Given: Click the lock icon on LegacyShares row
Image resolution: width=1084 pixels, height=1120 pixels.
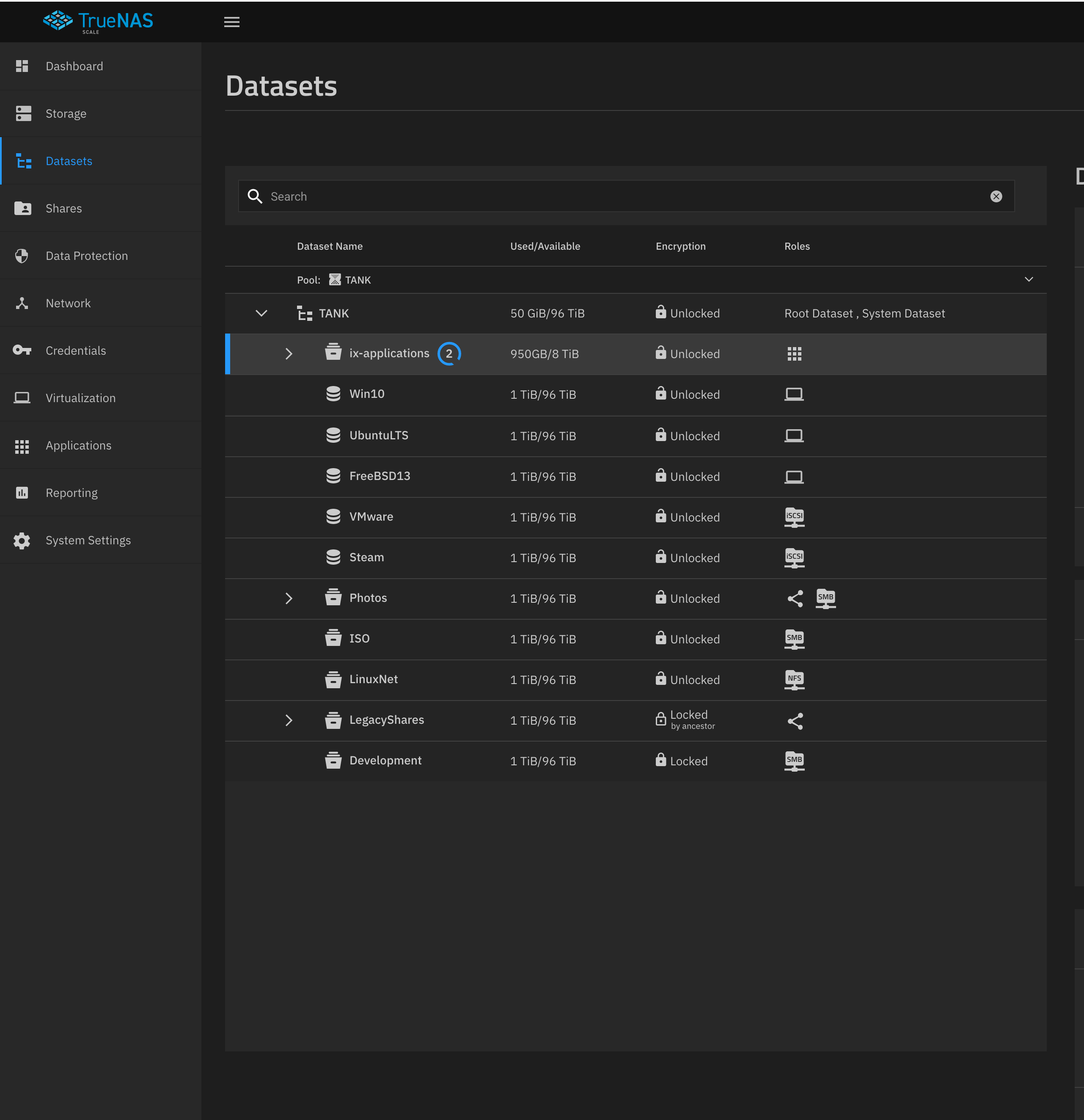Looking at the screenshot, I should (660, 719).
